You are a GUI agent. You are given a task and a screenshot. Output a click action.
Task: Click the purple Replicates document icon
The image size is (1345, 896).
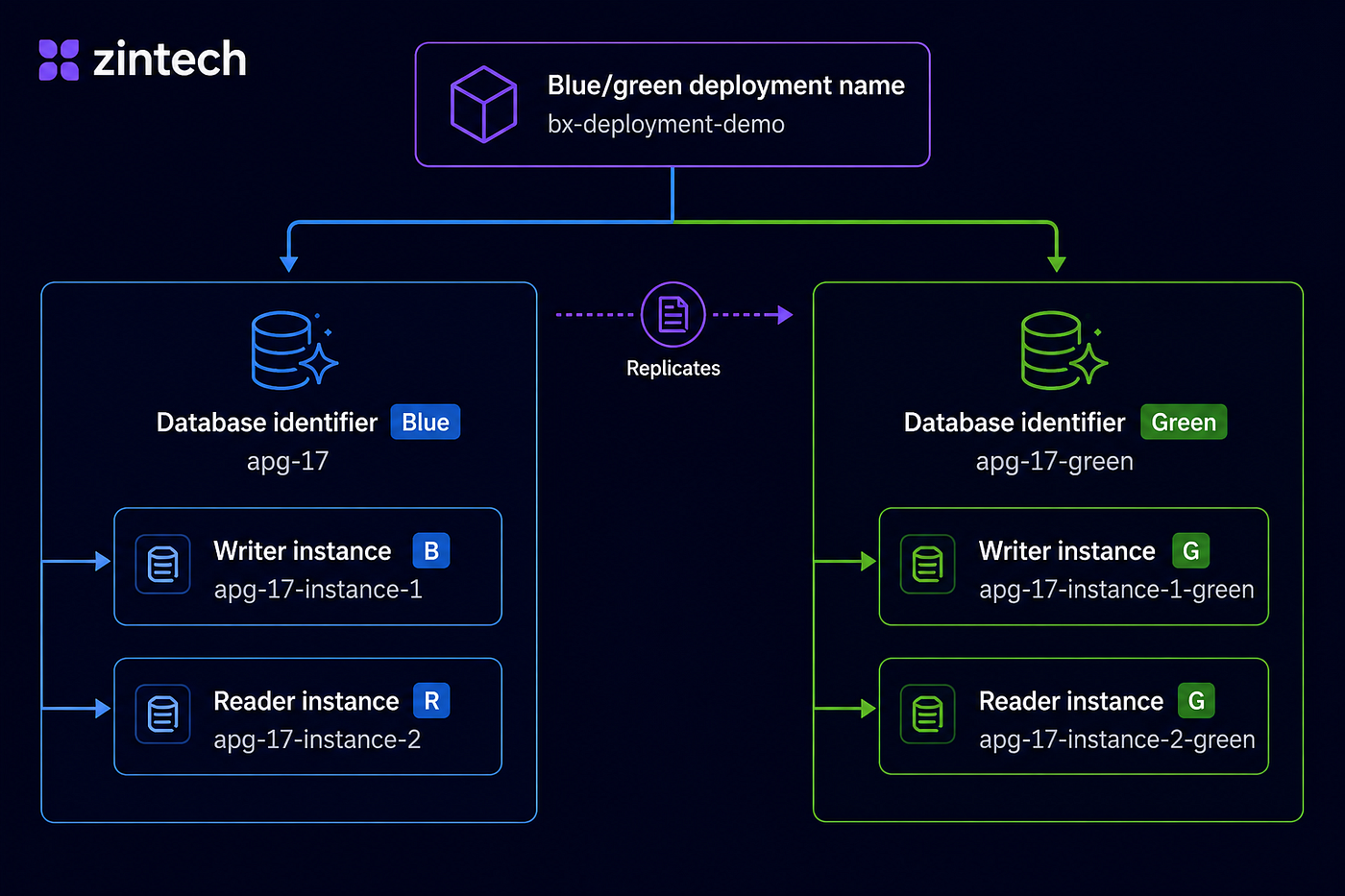[x=673, y=314]
